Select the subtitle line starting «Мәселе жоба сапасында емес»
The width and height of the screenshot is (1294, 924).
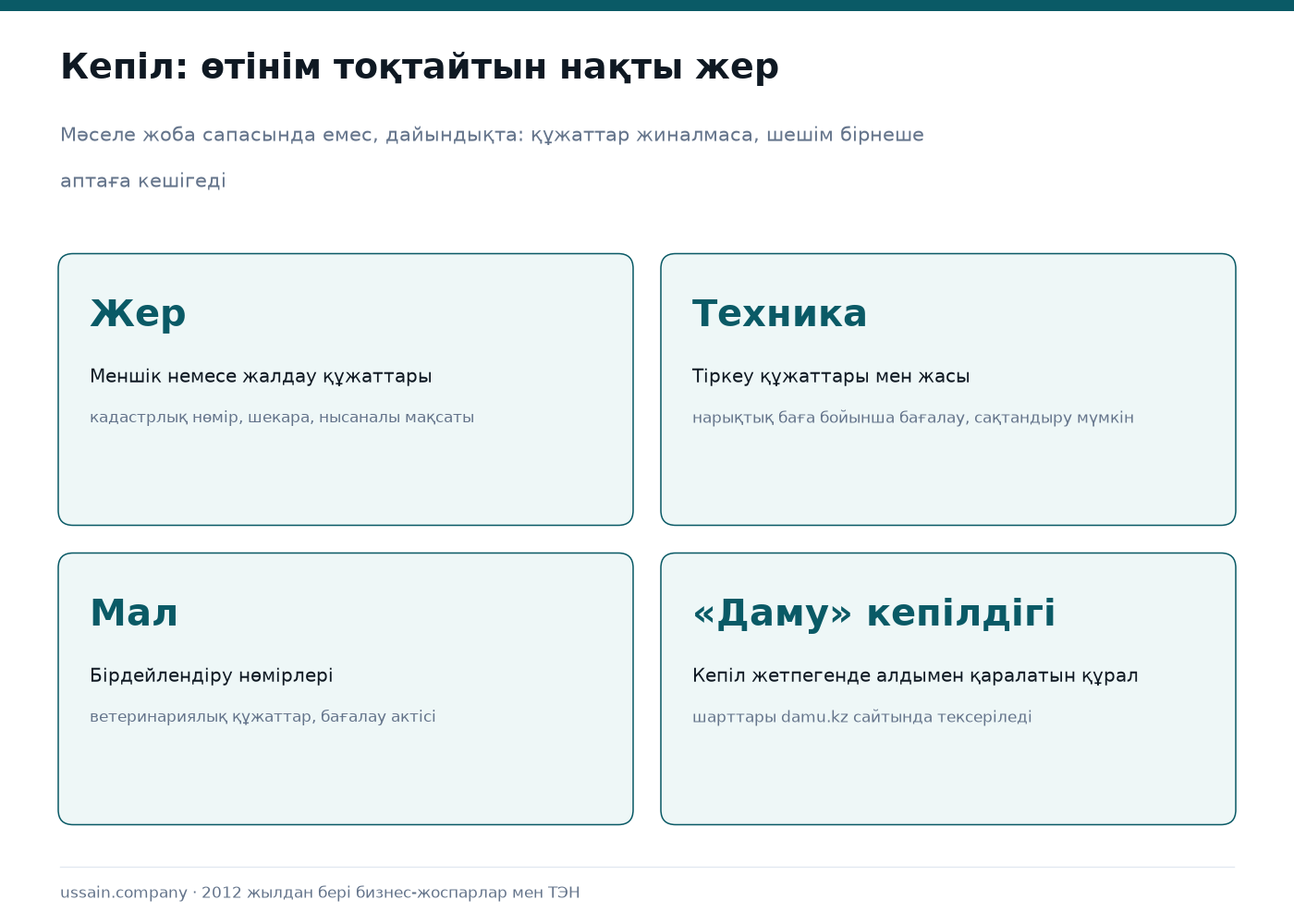[x=492, y=135]
